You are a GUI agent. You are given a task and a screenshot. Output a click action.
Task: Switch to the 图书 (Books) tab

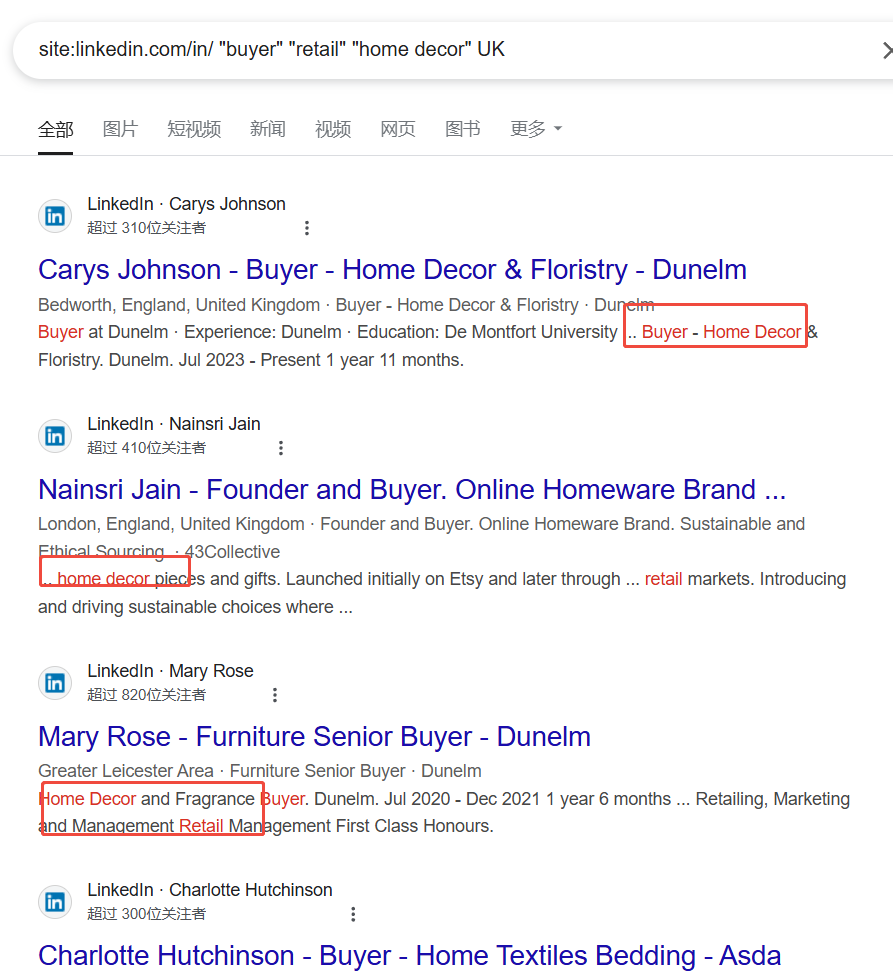point(463,129)
